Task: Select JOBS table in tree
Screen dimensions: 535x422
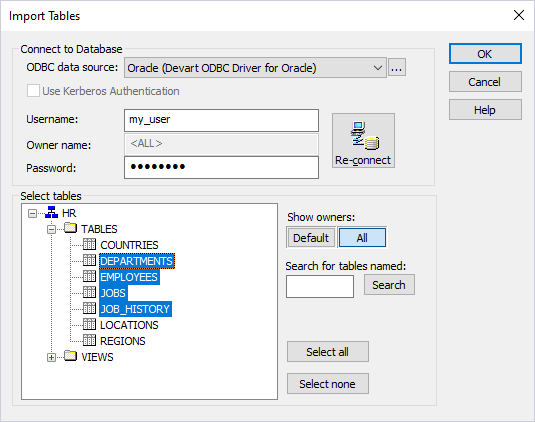Action: [x=113, y=293]
